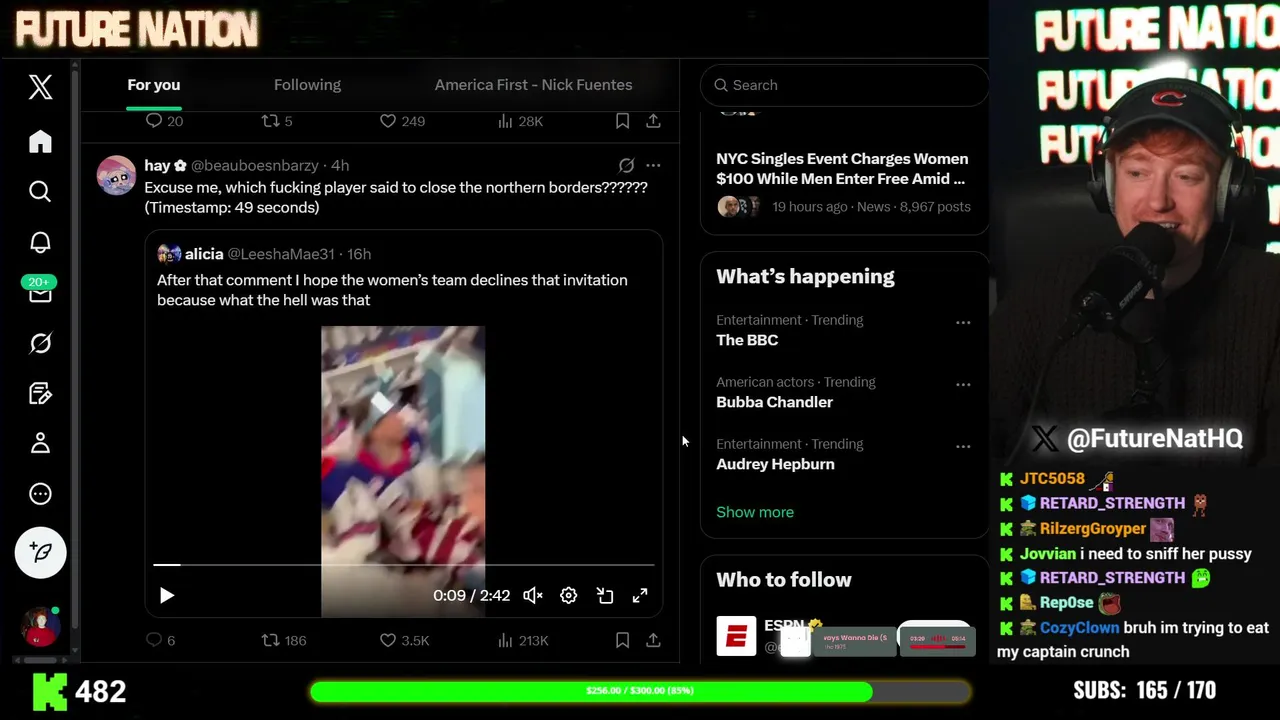Image resolution: width=1280 pixels, height=720 pixels.
Task: Share the top post
Action: [653, 121]
